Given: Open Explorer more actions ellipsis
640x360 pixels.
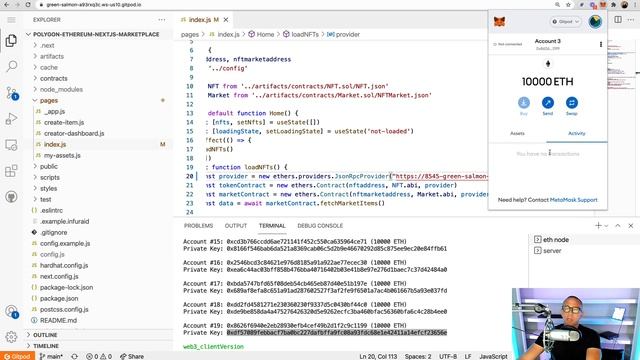Looking at the screenshot, I should tap(162, 20).
